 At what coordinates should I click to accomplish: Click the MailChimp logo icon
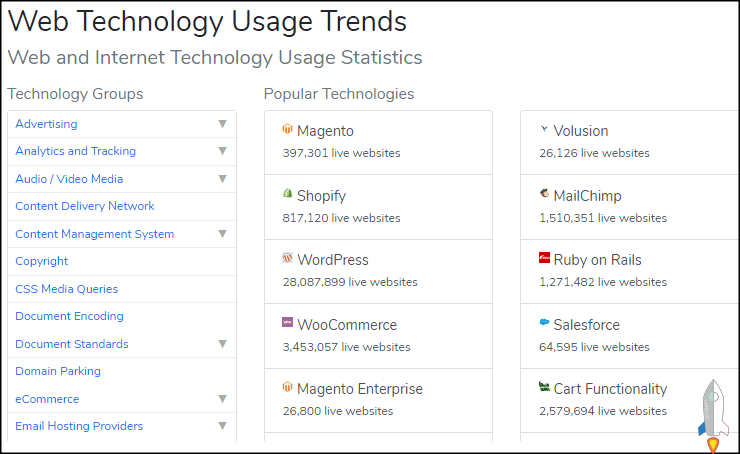(x=544, y=194)
